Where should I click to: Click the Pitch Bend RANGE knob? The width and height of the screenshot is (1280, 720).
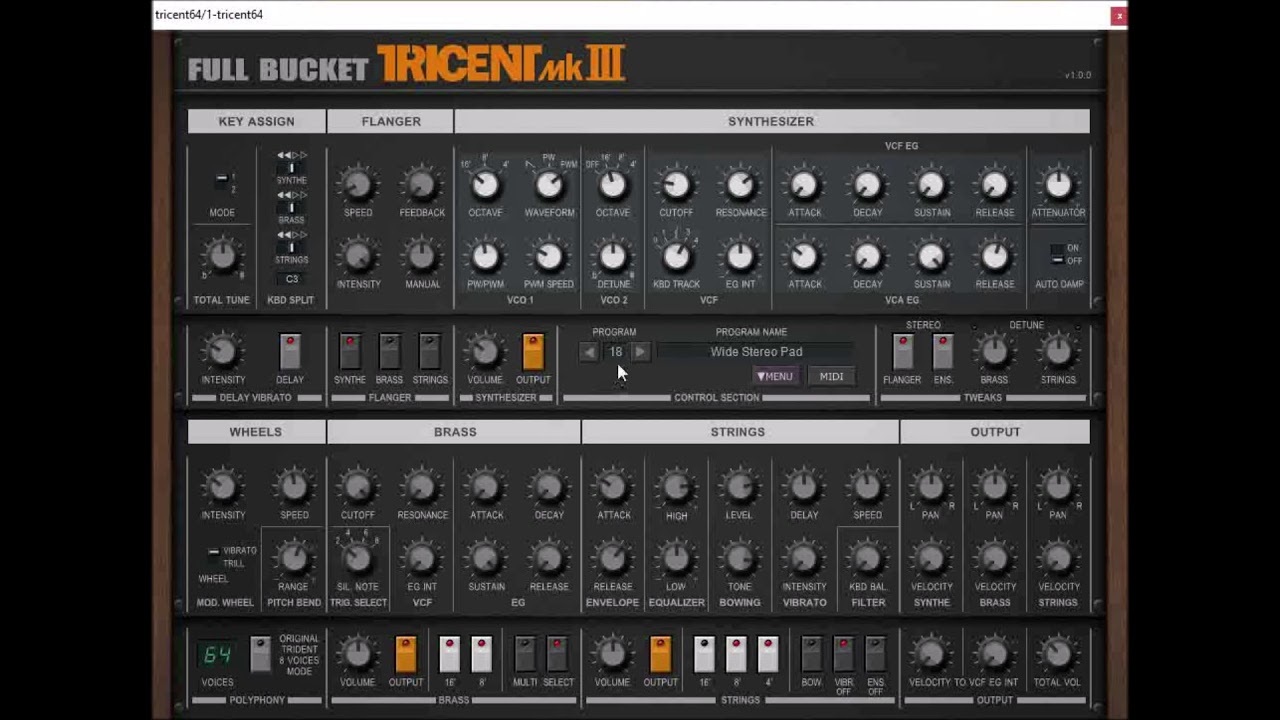click(x=293, y=559)
